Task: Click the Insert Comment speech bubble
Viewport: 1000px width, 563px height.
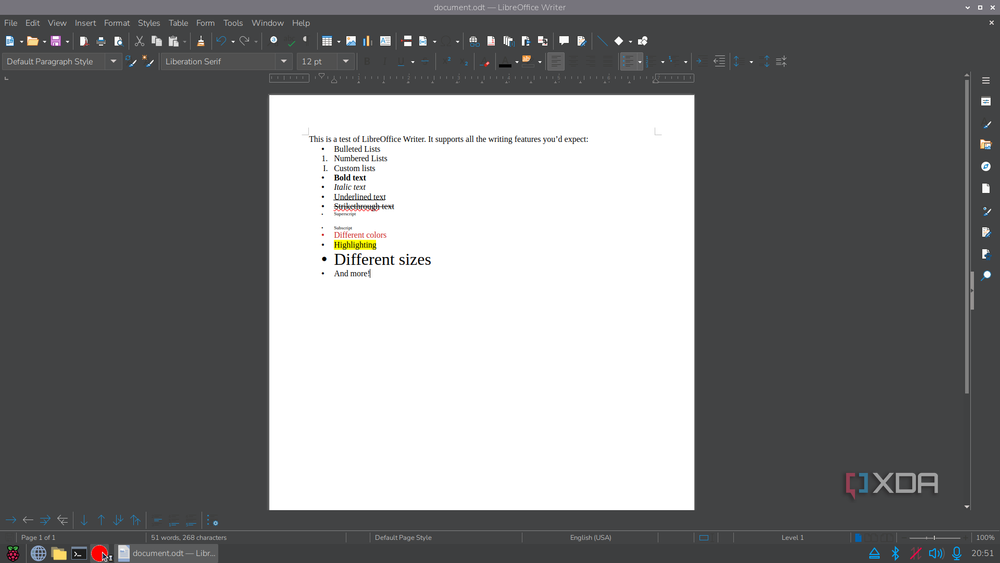Action: coord(564,41)
